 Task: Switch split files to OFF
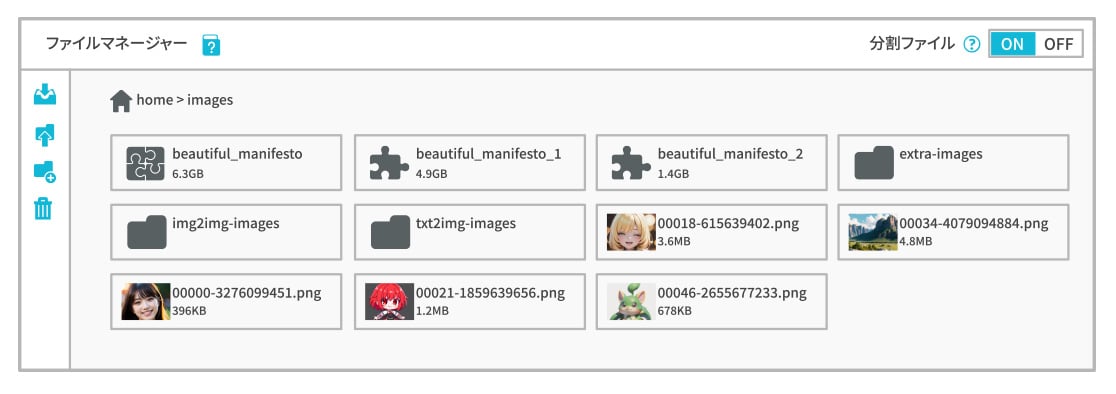1058,44
